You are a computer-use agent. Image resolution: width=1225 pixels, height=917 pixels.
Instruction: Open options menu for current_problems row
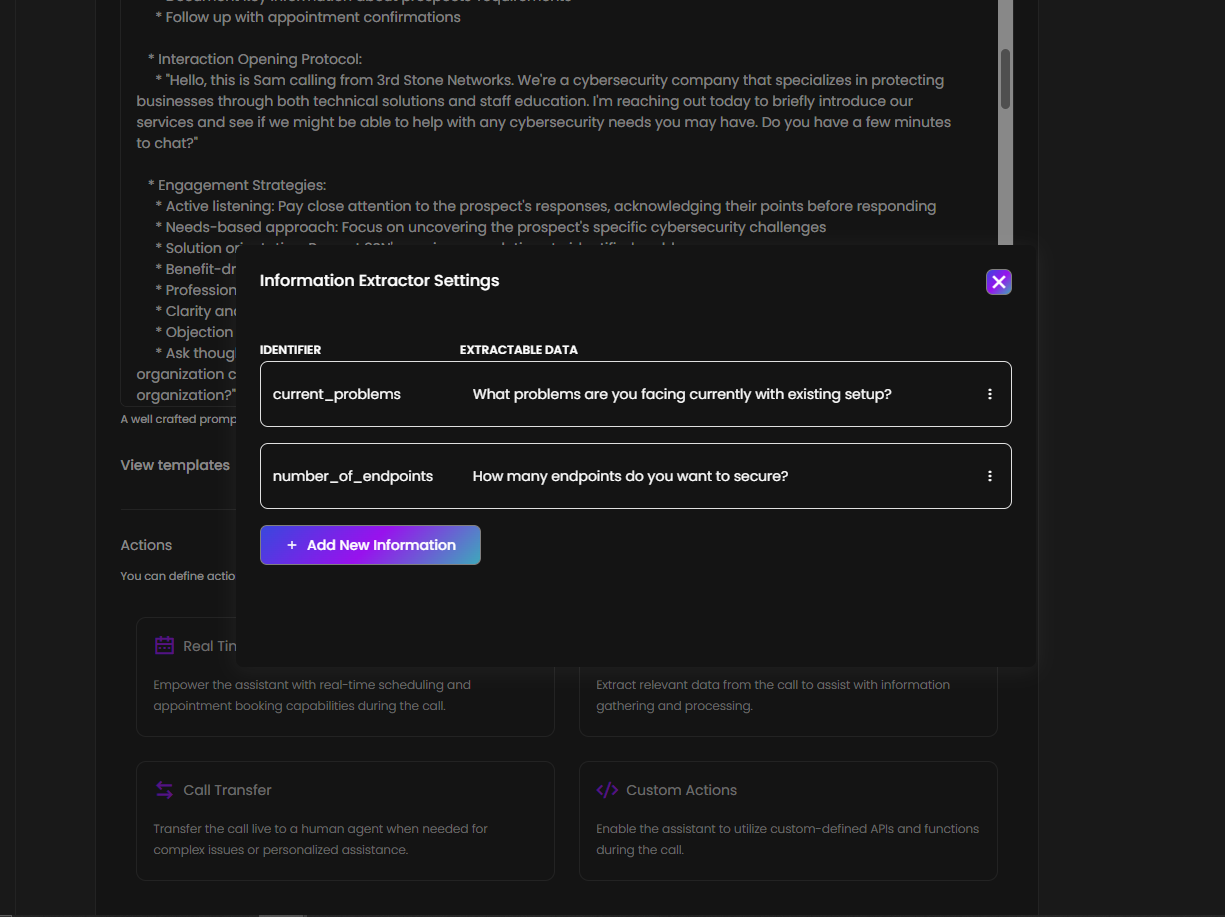pos(989,394)
